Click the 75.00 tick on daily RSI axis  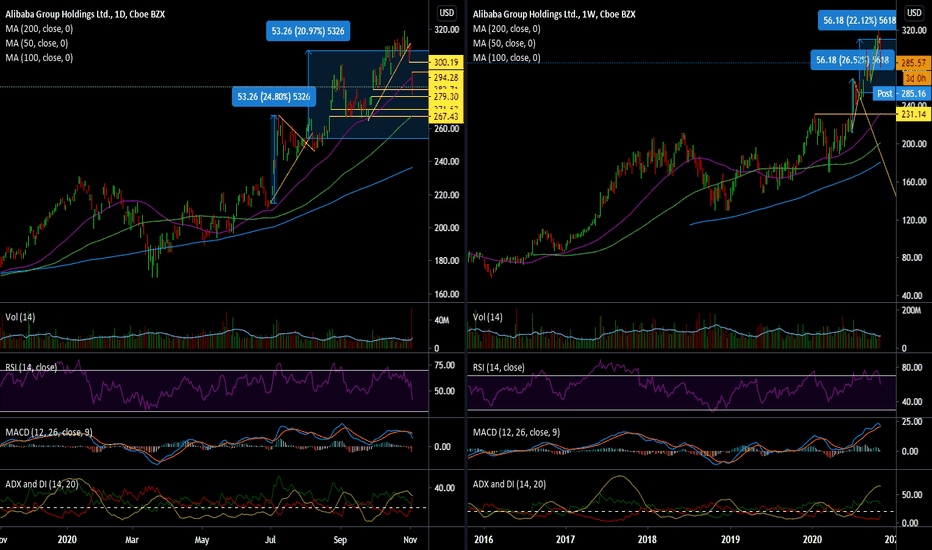[x=445, y=365]
